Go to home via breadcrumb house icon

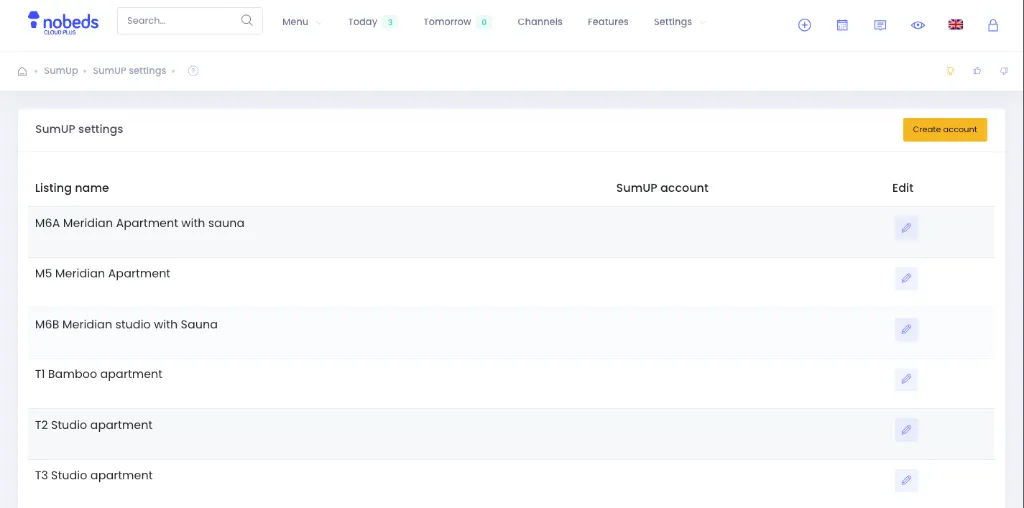pos(22,71)
